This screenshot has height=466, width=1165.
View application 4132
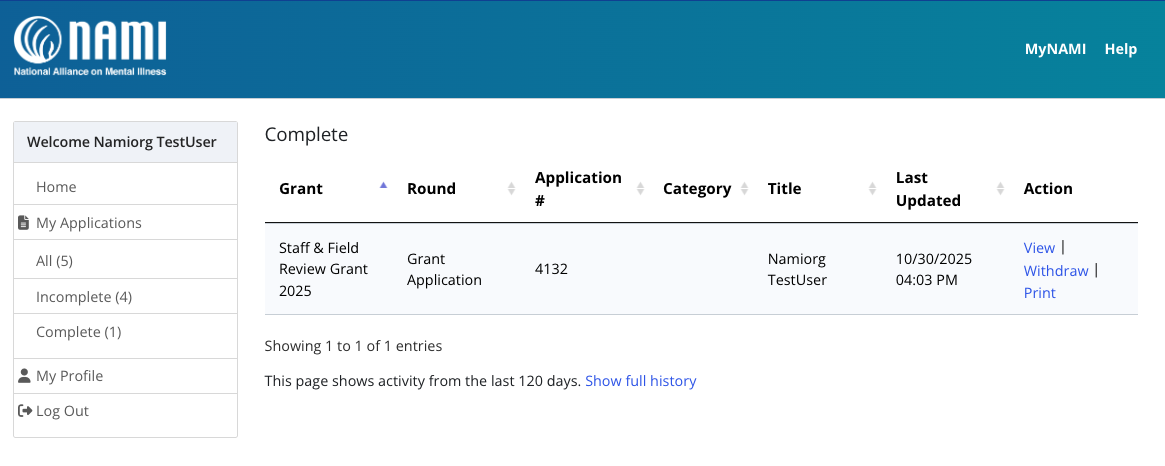(1039, 248)
